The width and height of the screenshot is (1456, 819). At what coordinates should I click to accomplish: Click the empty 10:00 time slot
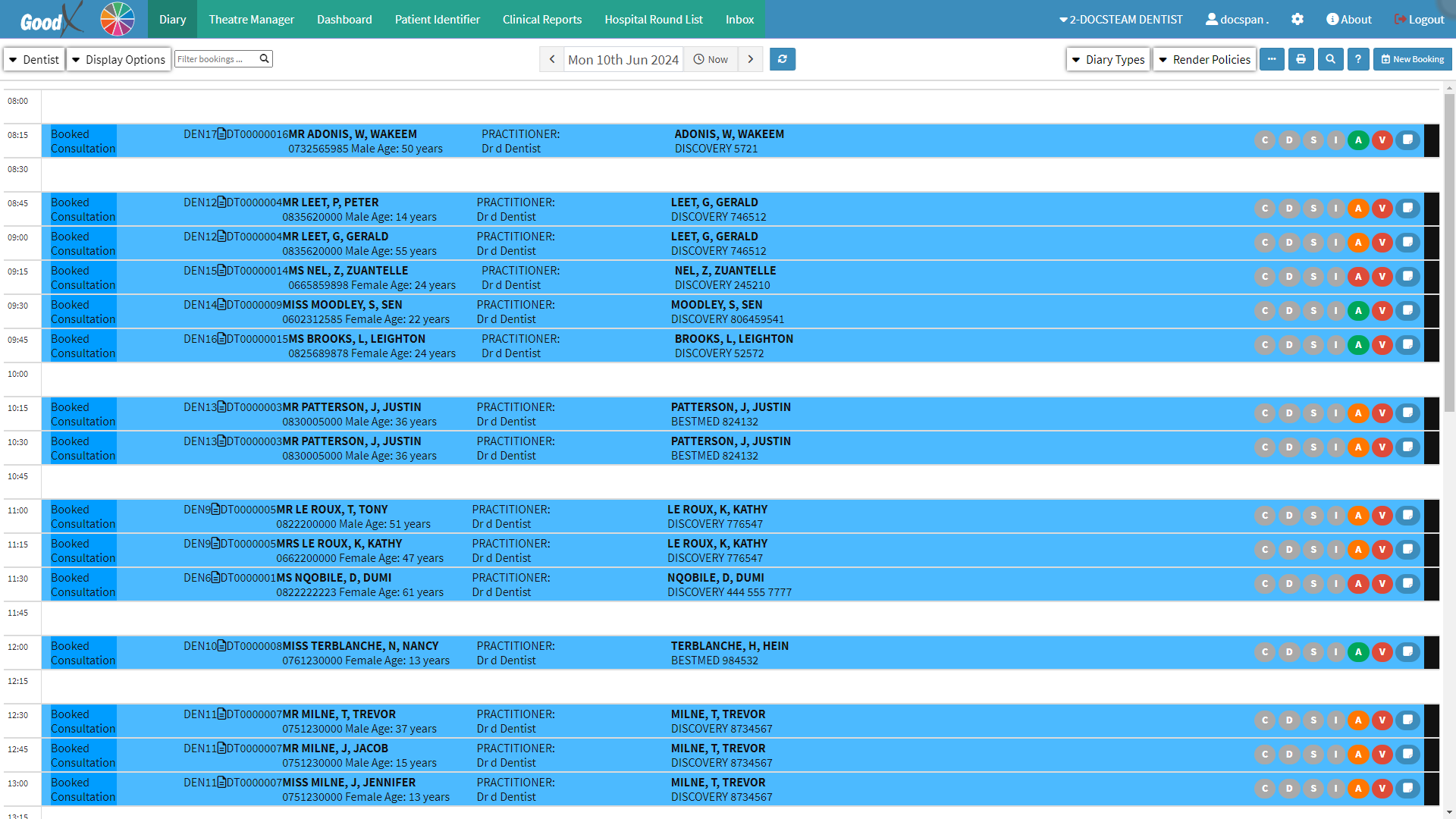[x=740, y=379]
